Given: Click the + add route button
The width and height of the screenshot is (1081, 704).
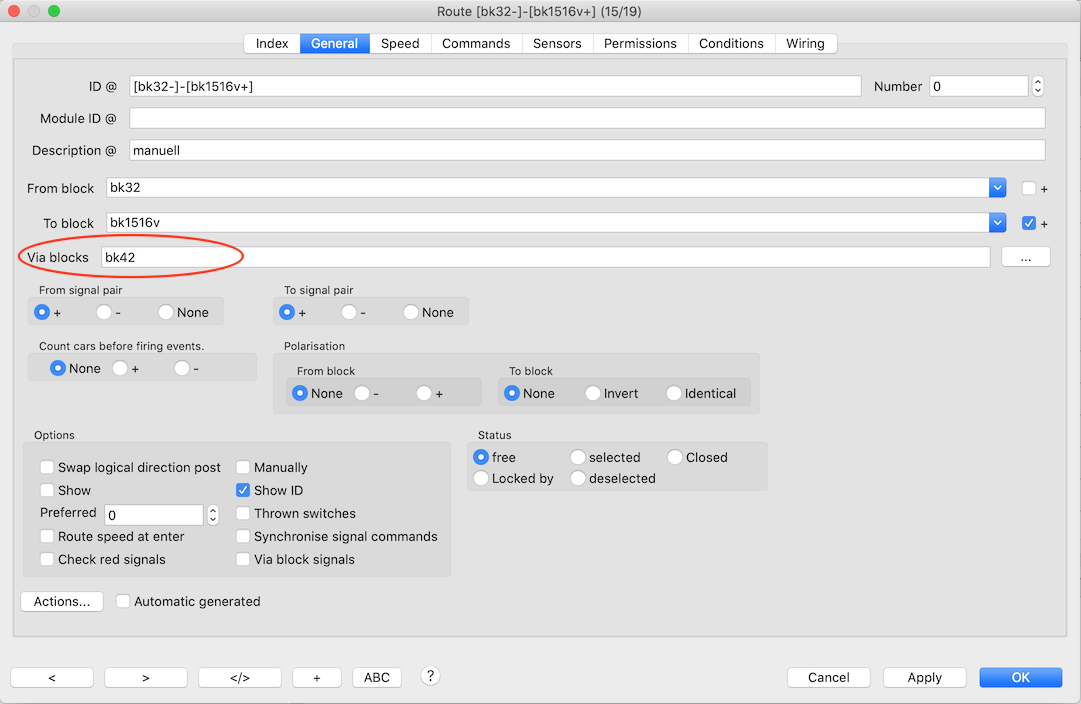Looking at the screenshot, I should coord(317,677).
